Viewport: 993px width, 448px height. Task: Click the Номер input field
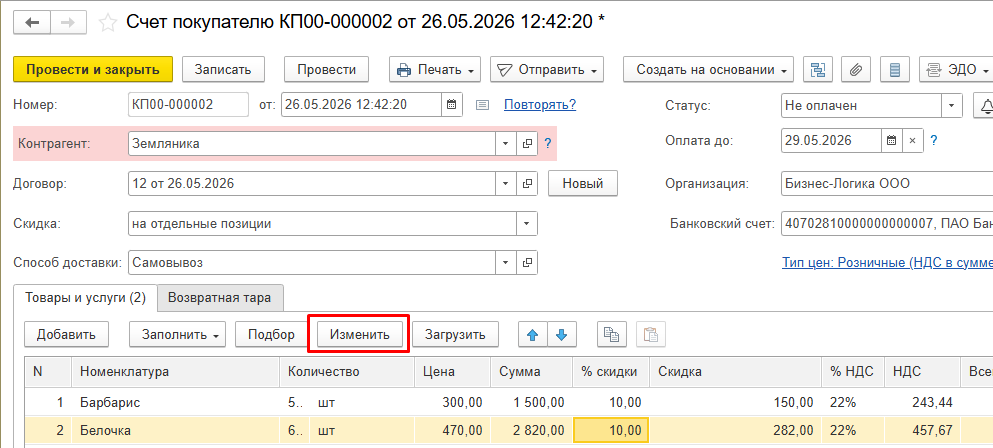(188, 105)
